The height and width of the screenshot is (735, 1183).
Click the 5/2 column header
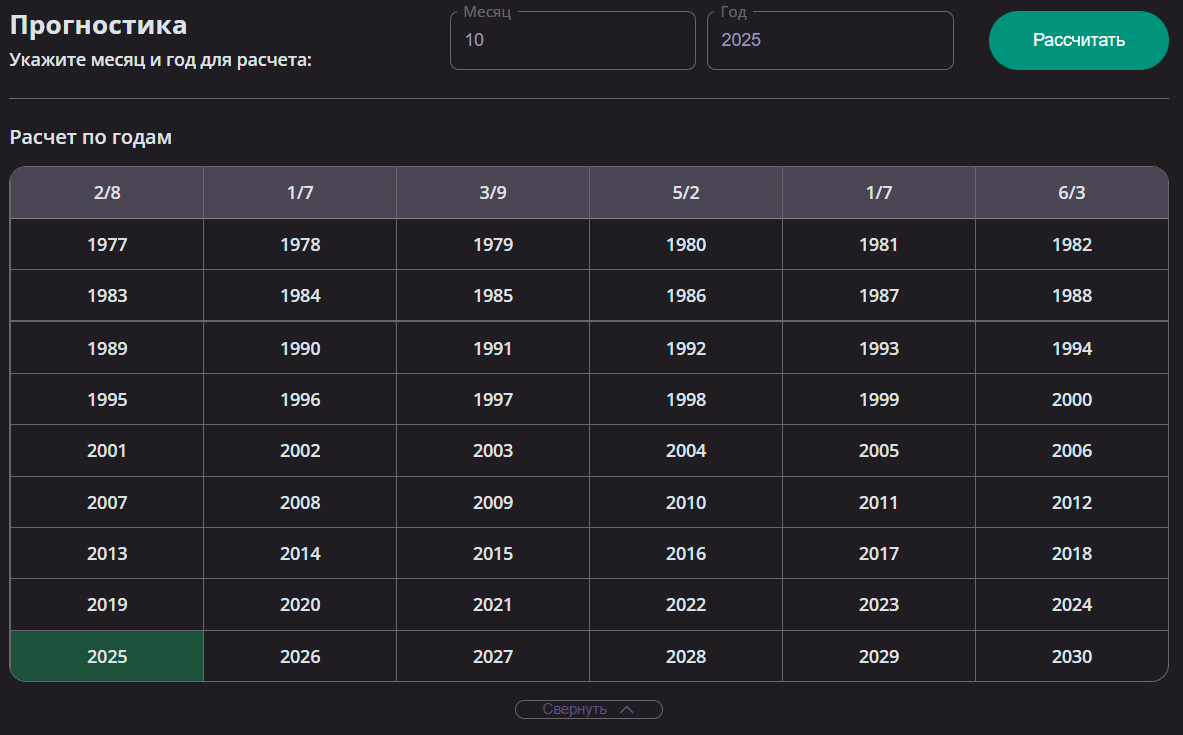point(686,192)
